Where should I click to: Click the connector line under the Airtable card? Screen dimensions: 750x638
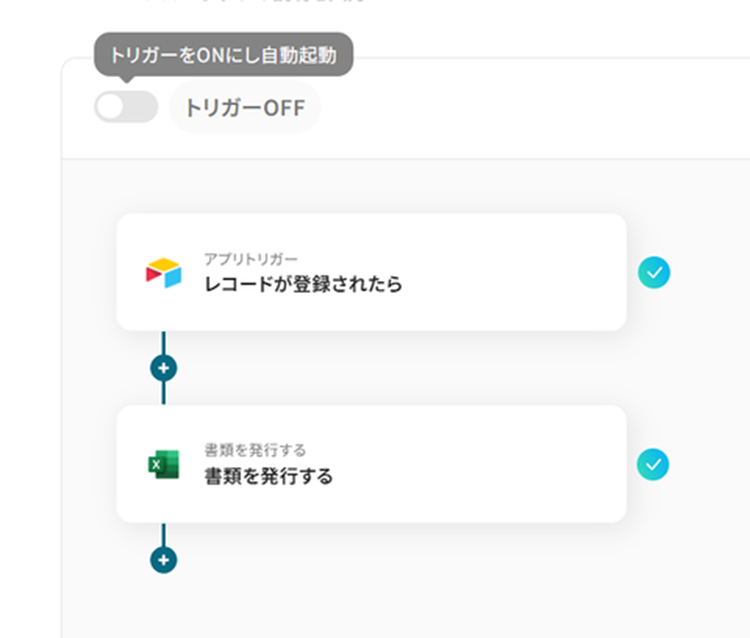pos(164,342)
